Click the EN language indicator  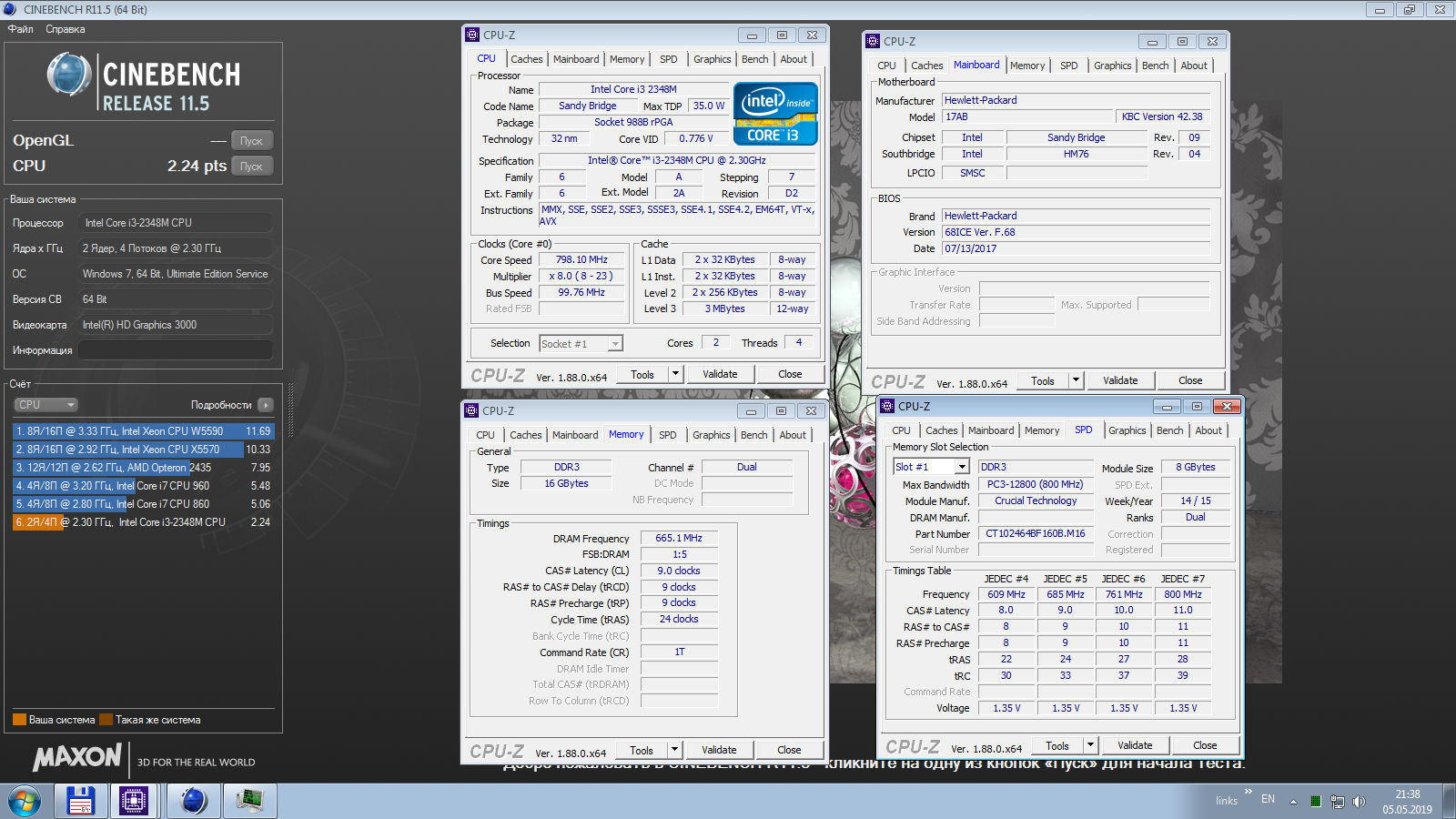click(1268, 799)
